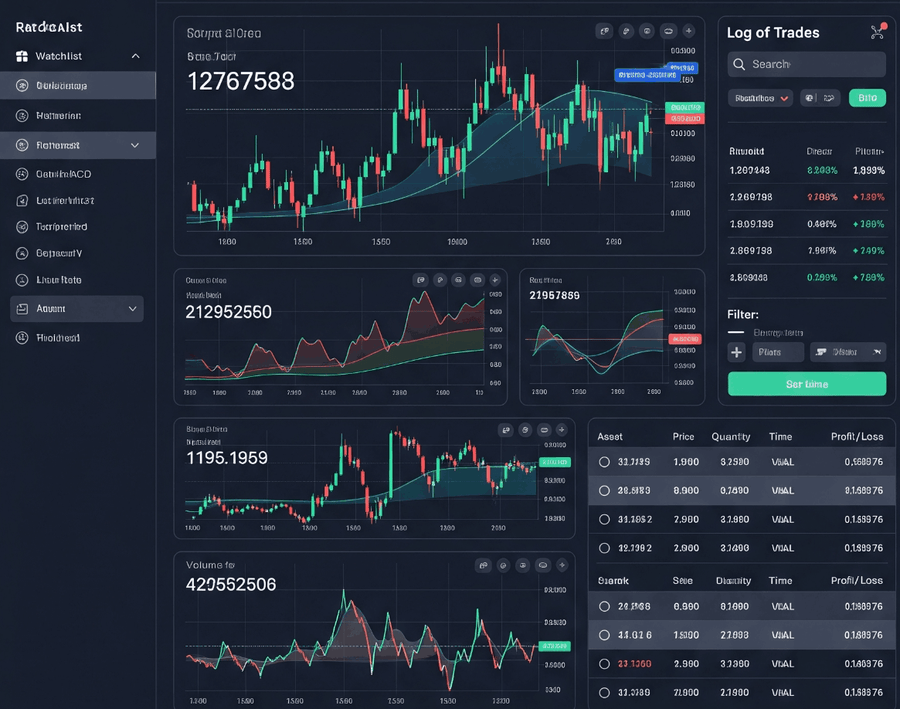Viewport: 900px width, 709px height.
Task: Click the green price tag on the Volume chart
Action: point(554,646)
